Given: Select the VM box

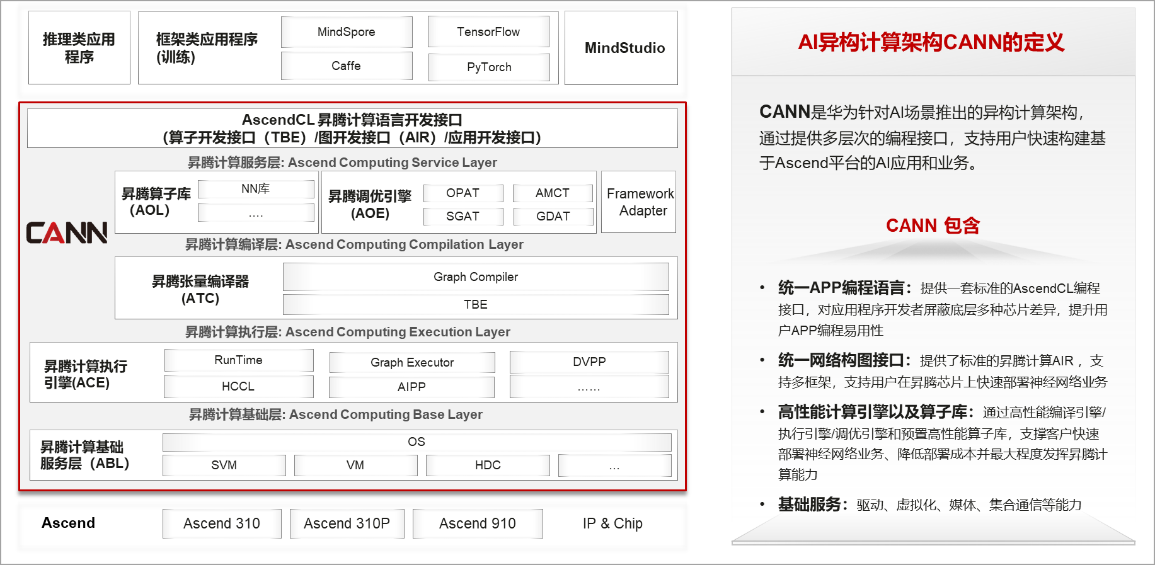Looking at the screenshot, I should pyautogui.click(x=356, y=466).
